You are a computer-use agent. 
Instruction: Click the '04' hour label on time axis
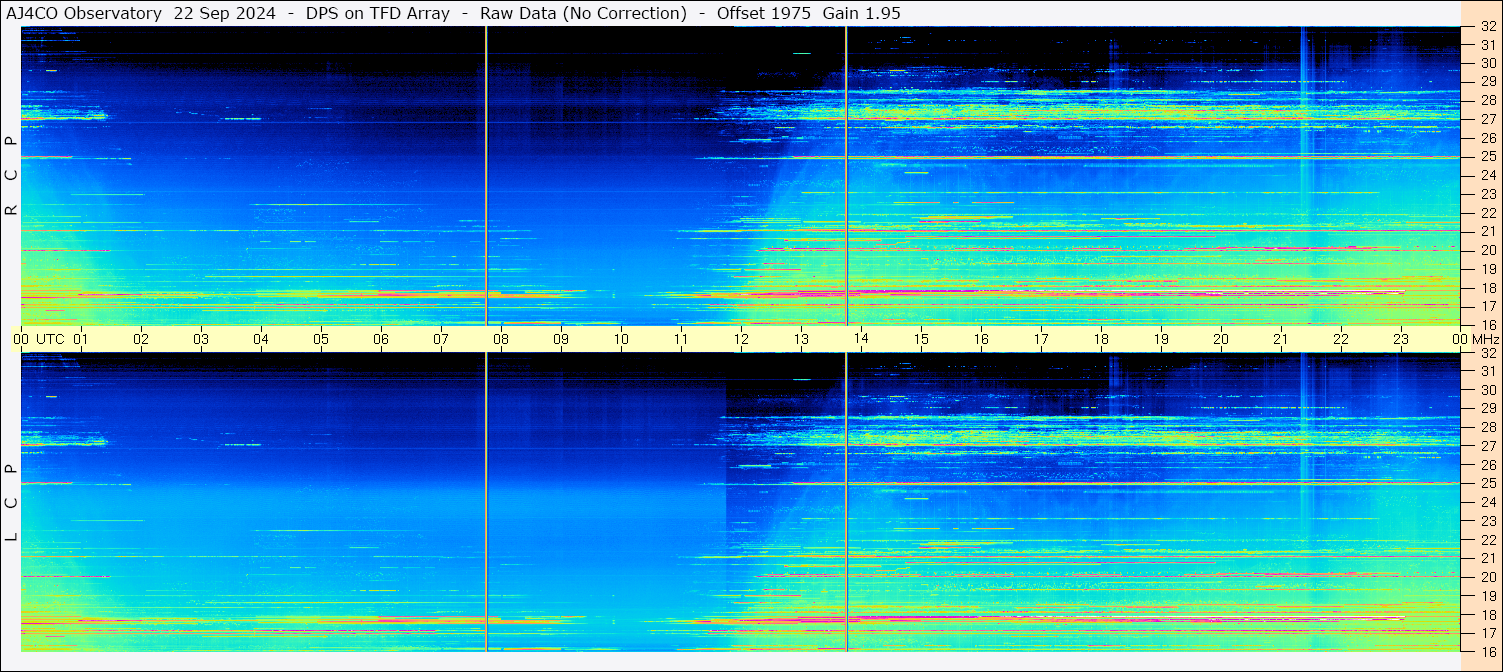coord(261,339)
